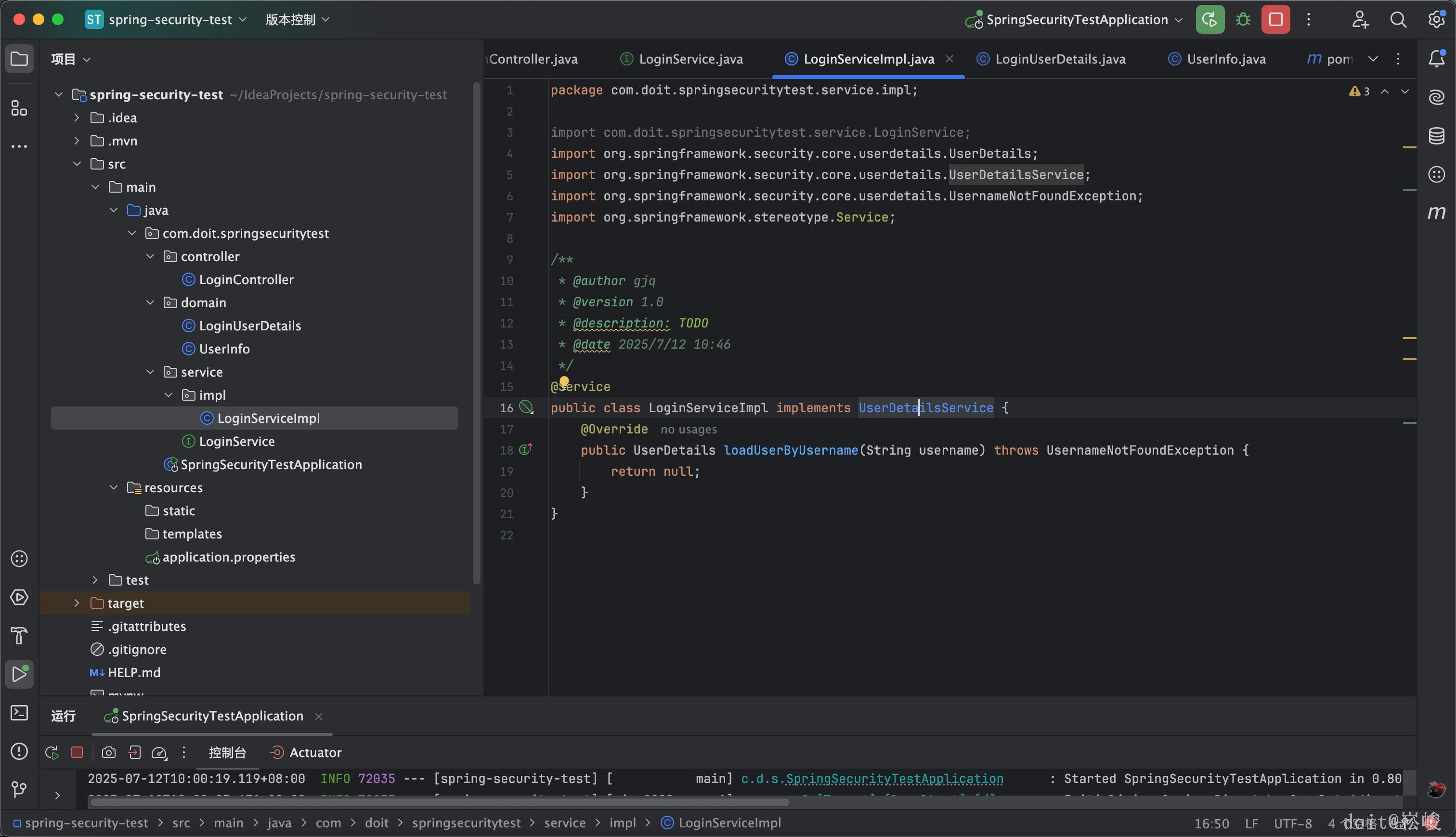Viewport: 1456px width, 837px height.
Task: Click the Notifications bell icon
Action: click(x=1436, y=59)
